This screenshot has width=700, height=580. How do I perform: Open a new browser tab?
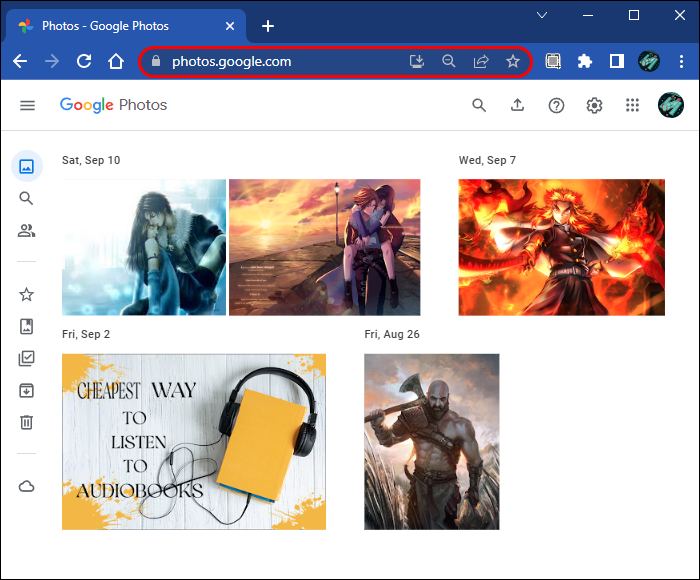[268, 26]
